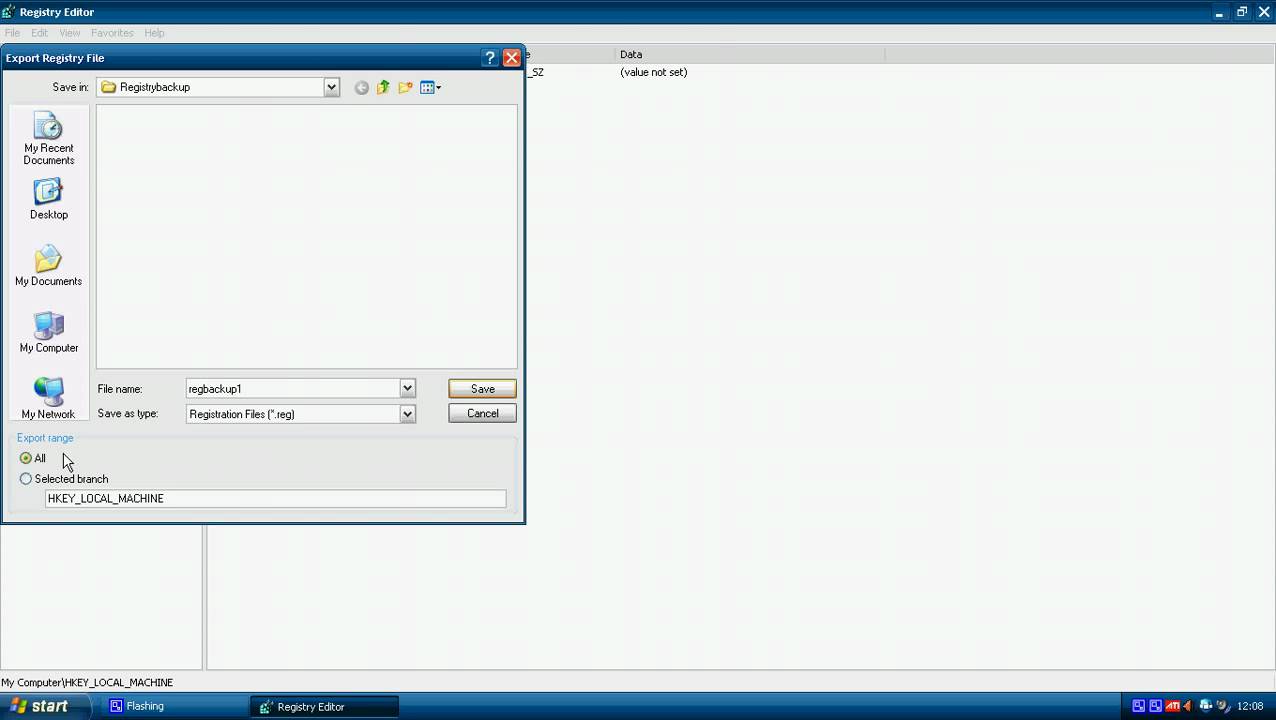This screenshot has height=720, width=1276.
Task: Select the Selected branch option
Action: pos(64,479)
